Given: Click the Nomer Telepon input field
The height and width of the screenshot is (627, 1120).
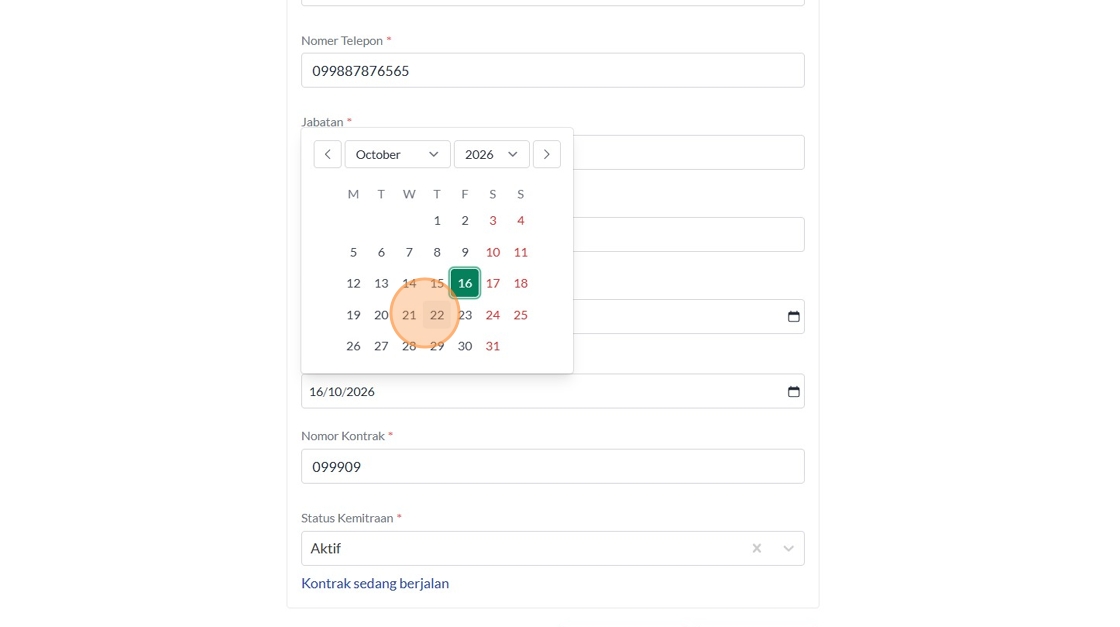Looking at the screenshot, I should click(552, 71).
